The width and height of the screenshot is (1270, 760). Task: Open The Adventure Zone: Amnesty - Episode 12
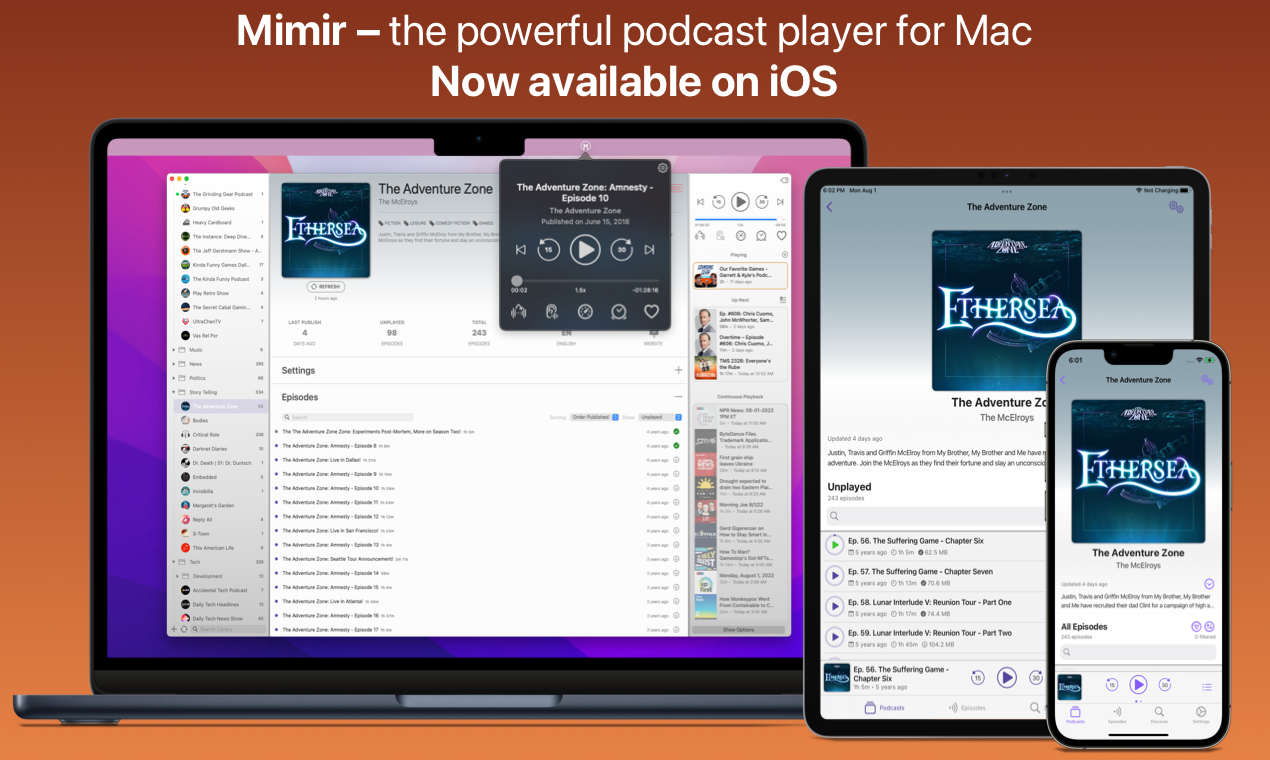(479, 516)
